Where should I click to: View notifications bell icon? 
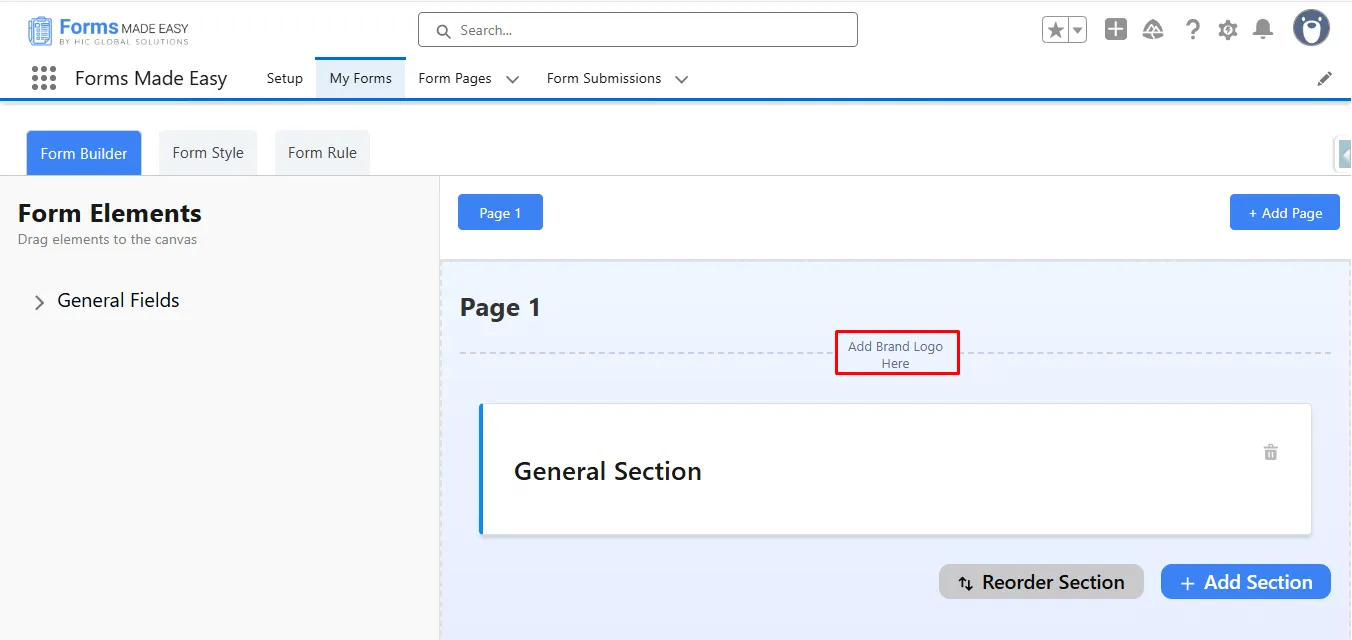(1264, 30)
